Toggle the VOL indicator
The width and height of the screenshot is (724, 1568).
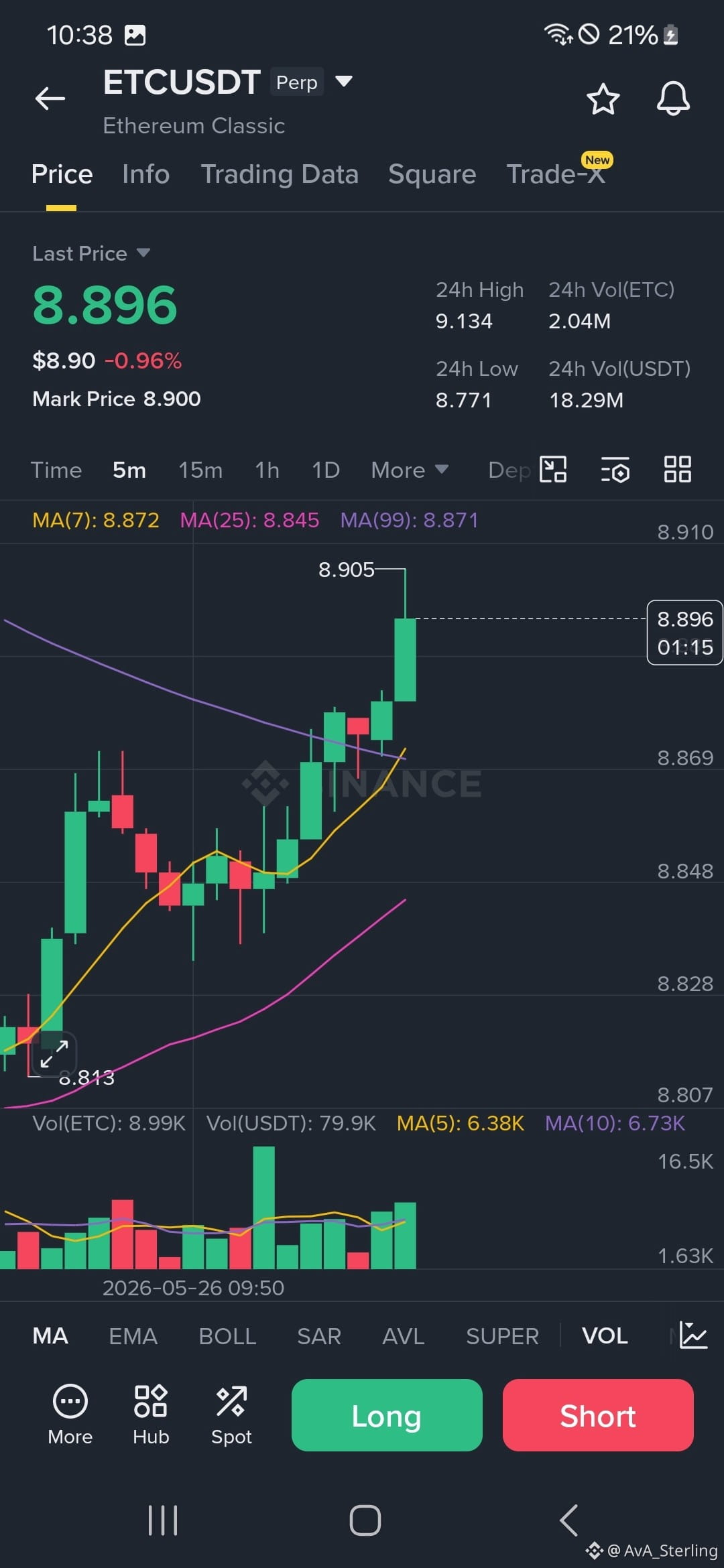pyautogui.click(x=605, y=1336)
